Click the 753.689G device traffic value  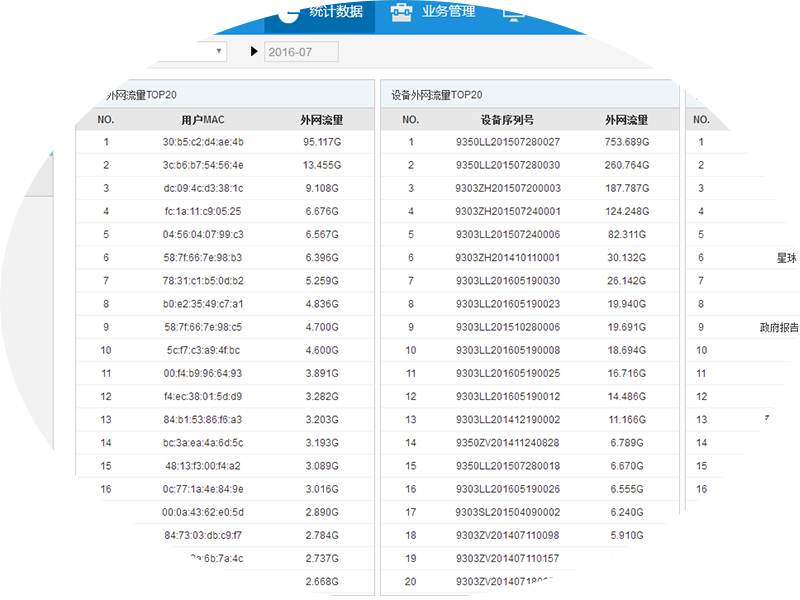tap(627, 142)
